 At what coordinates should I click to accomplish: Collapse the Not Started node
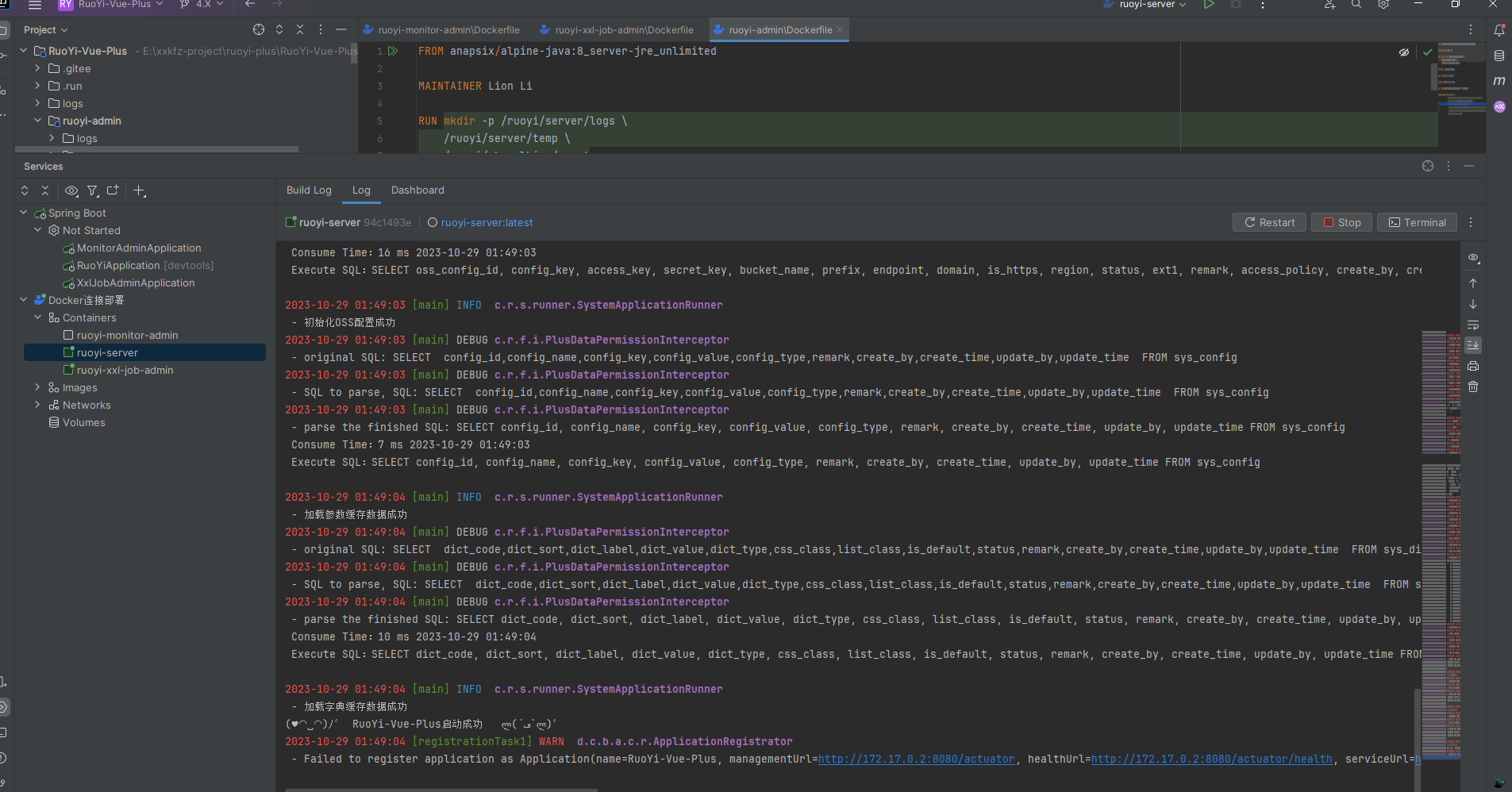coord(38,230)
